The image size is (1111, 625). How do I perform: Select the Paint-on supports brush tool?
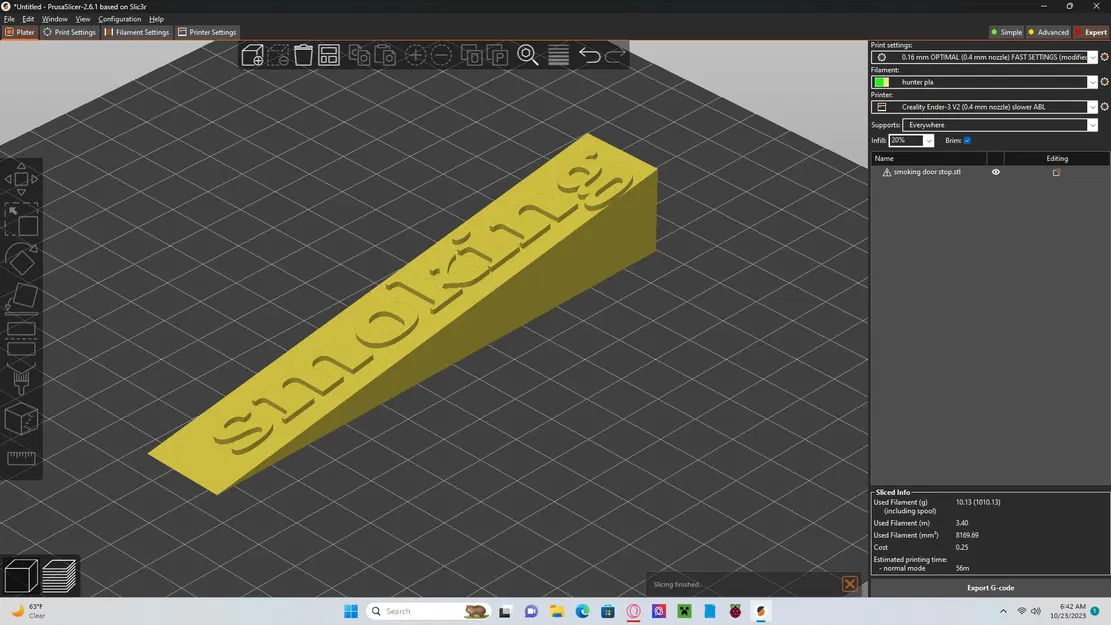click(21, 380)
